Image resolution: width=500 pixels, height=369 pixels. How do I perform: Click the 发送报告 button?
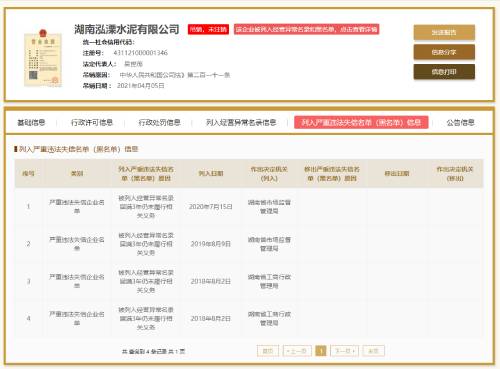tap(444, 32)
